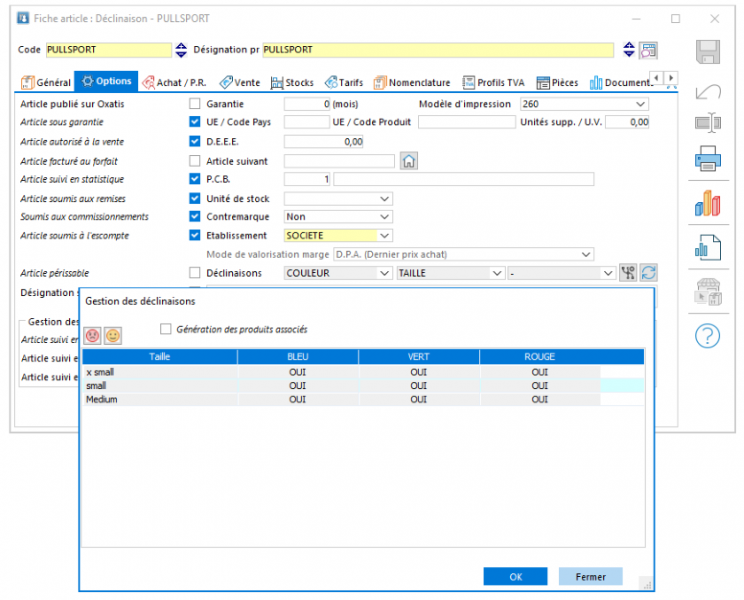This screenshot has width=744, height=600.
Task: Click the red sad face icon
Action: pos(93,336)
